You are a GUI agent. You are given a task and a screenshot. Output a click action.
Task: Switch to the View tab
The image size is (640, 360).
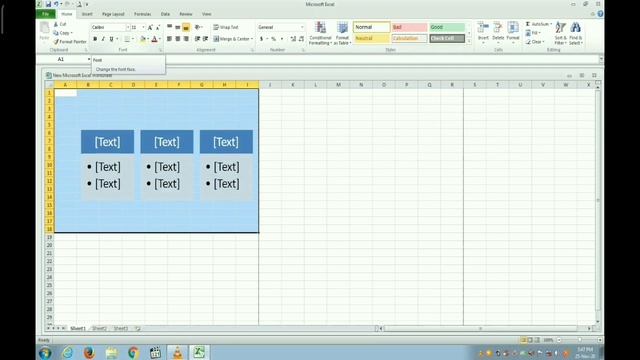pyautogui.click(x=207, y=14)
